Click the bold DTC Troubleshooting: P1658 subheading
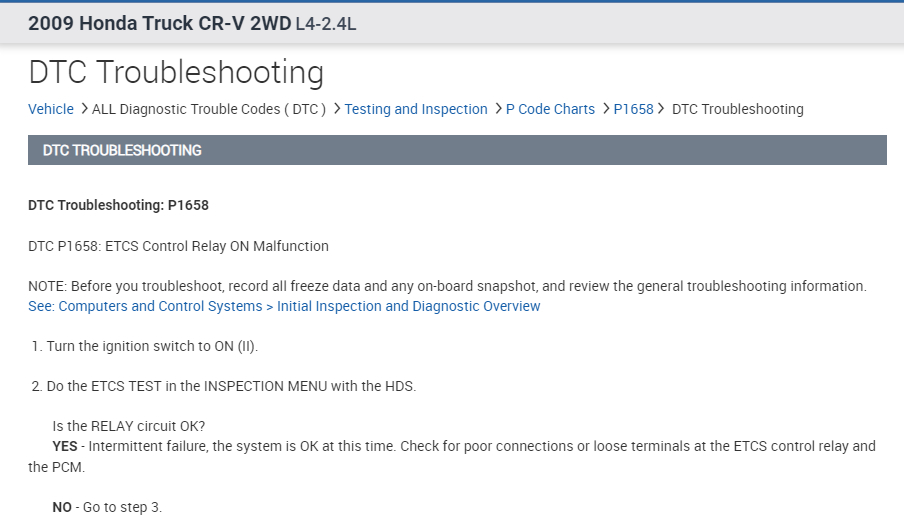This screenshot has height=528, width=904. (118, 205)
